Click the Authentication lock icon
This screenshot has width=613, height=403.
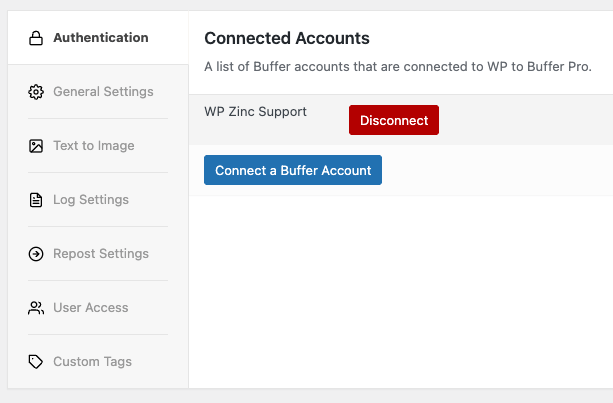pos(36,38)
